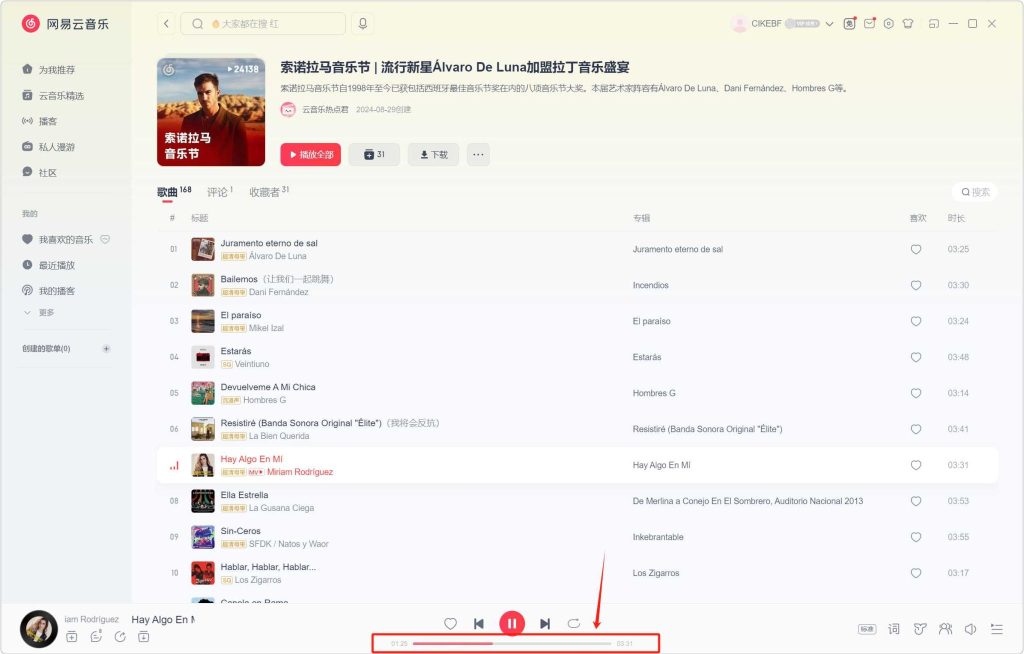
Task: Like Resistiré with its heart icon
Action: point(916,429)
